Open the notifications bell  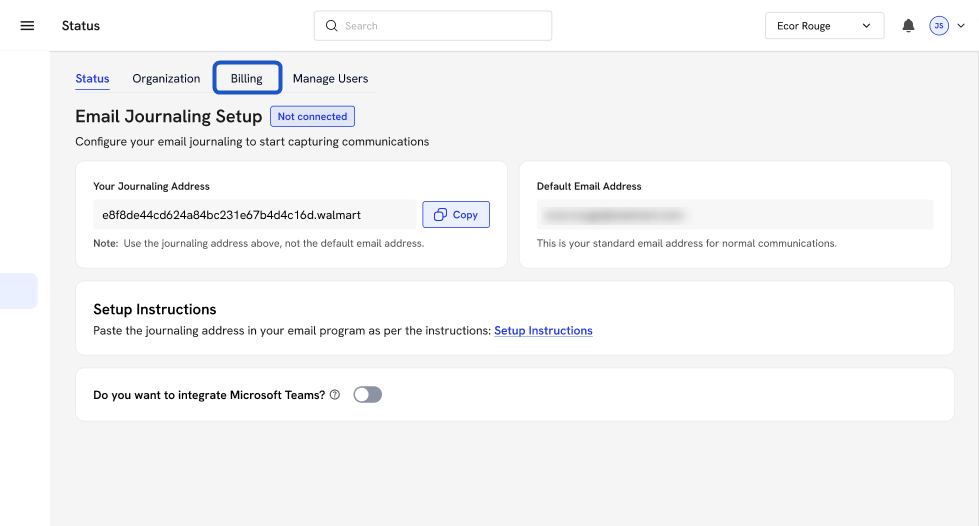click(908, 26)
